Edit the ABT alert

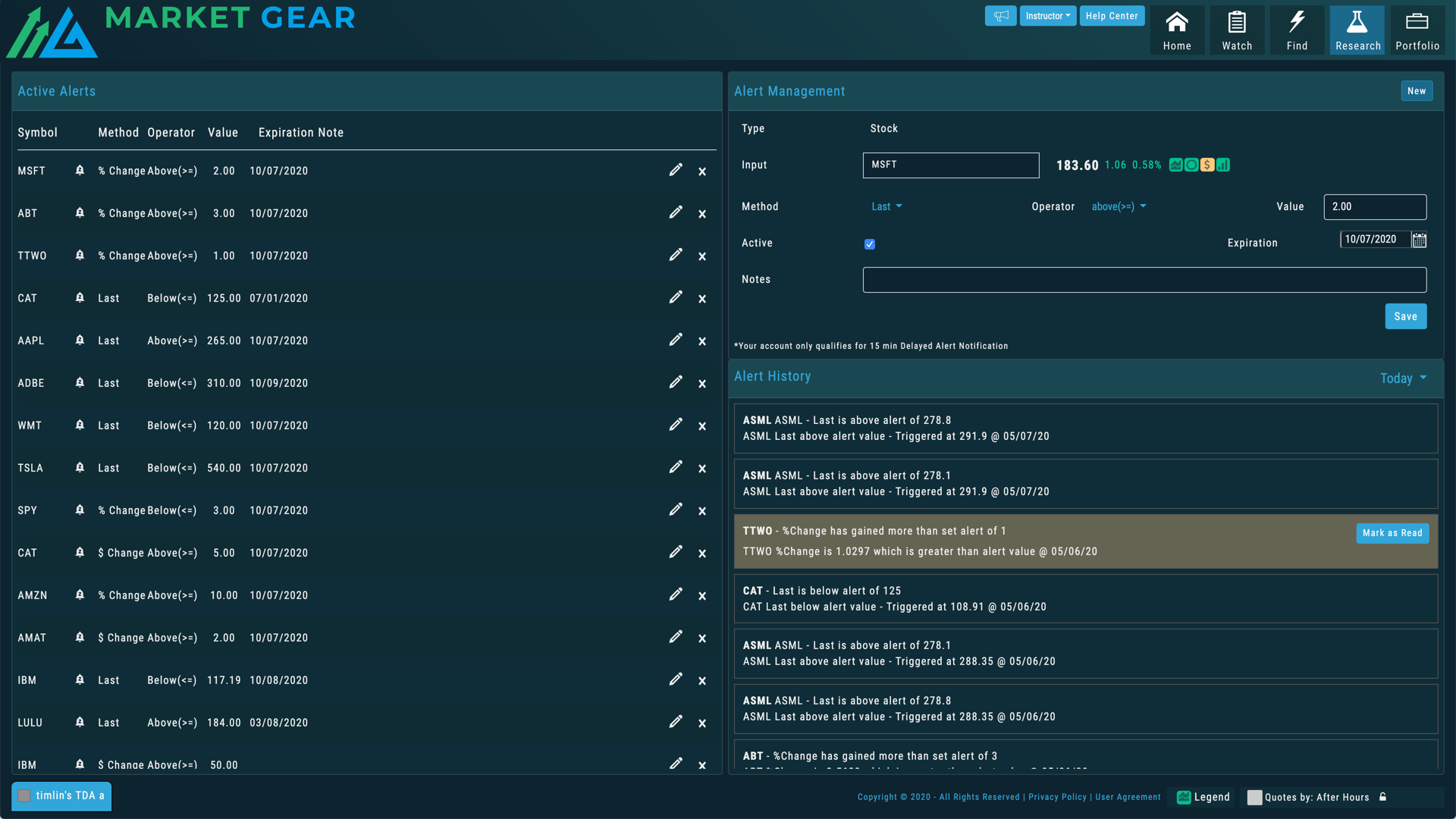(x=676, y=212)
